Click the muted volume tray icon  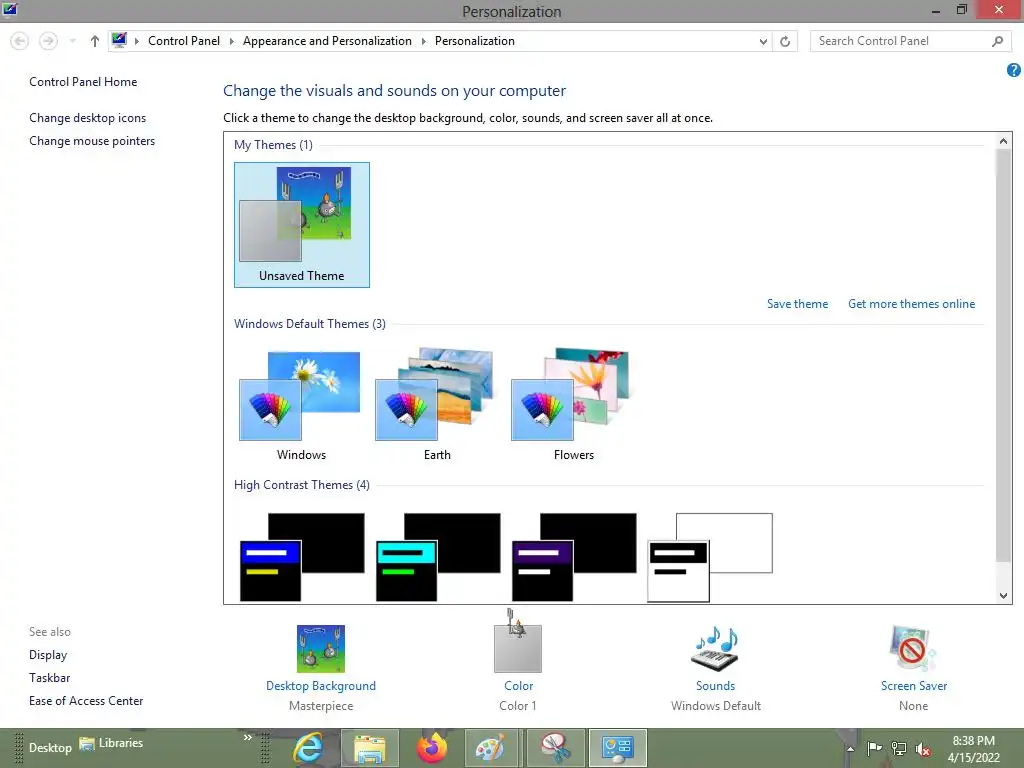923,748
